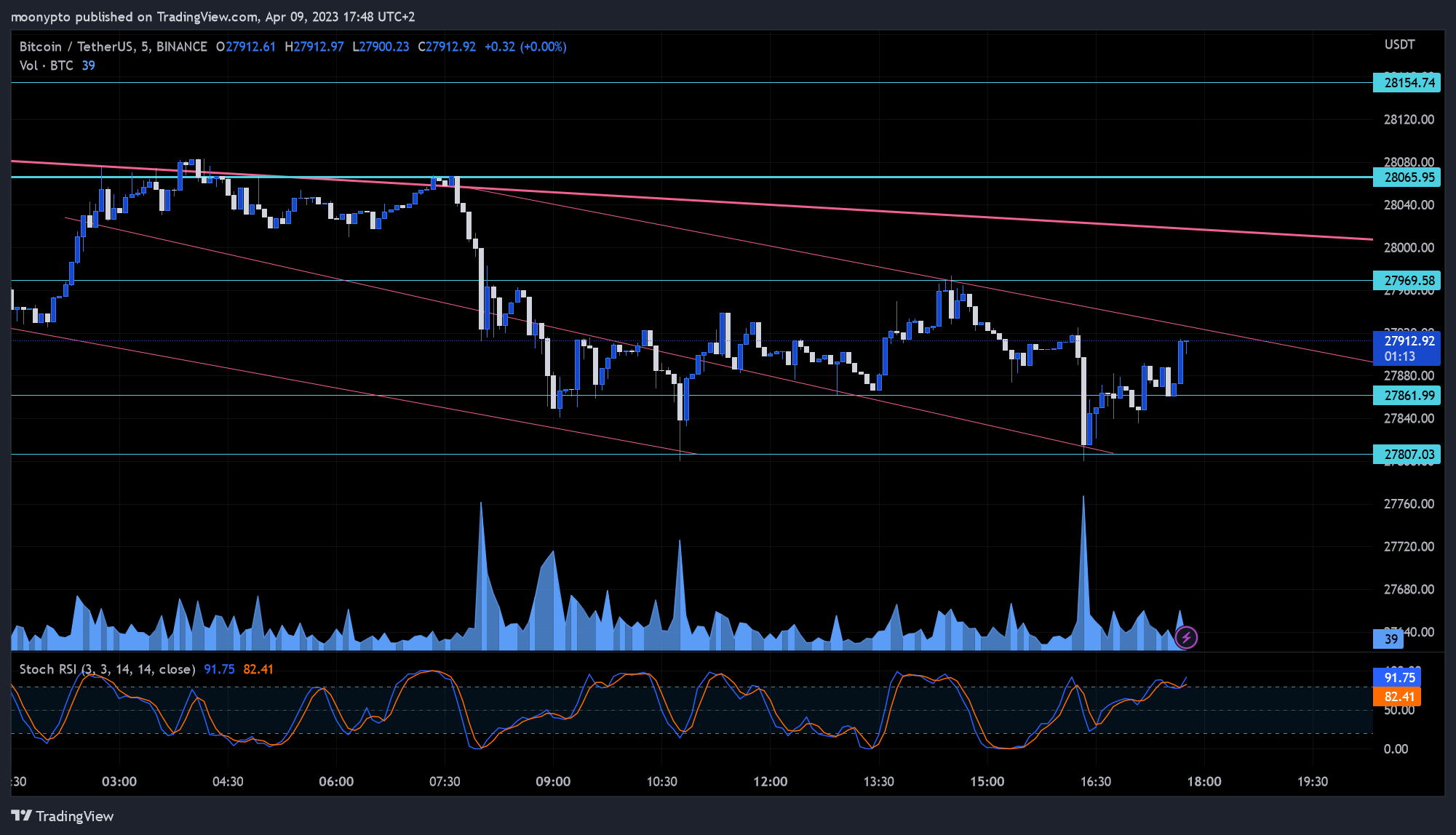Click the 27880.00 price scale value
Image resolution: width=1456 pixels, height=835 pixels.
pyautogui.click(x=1409, y=376)
